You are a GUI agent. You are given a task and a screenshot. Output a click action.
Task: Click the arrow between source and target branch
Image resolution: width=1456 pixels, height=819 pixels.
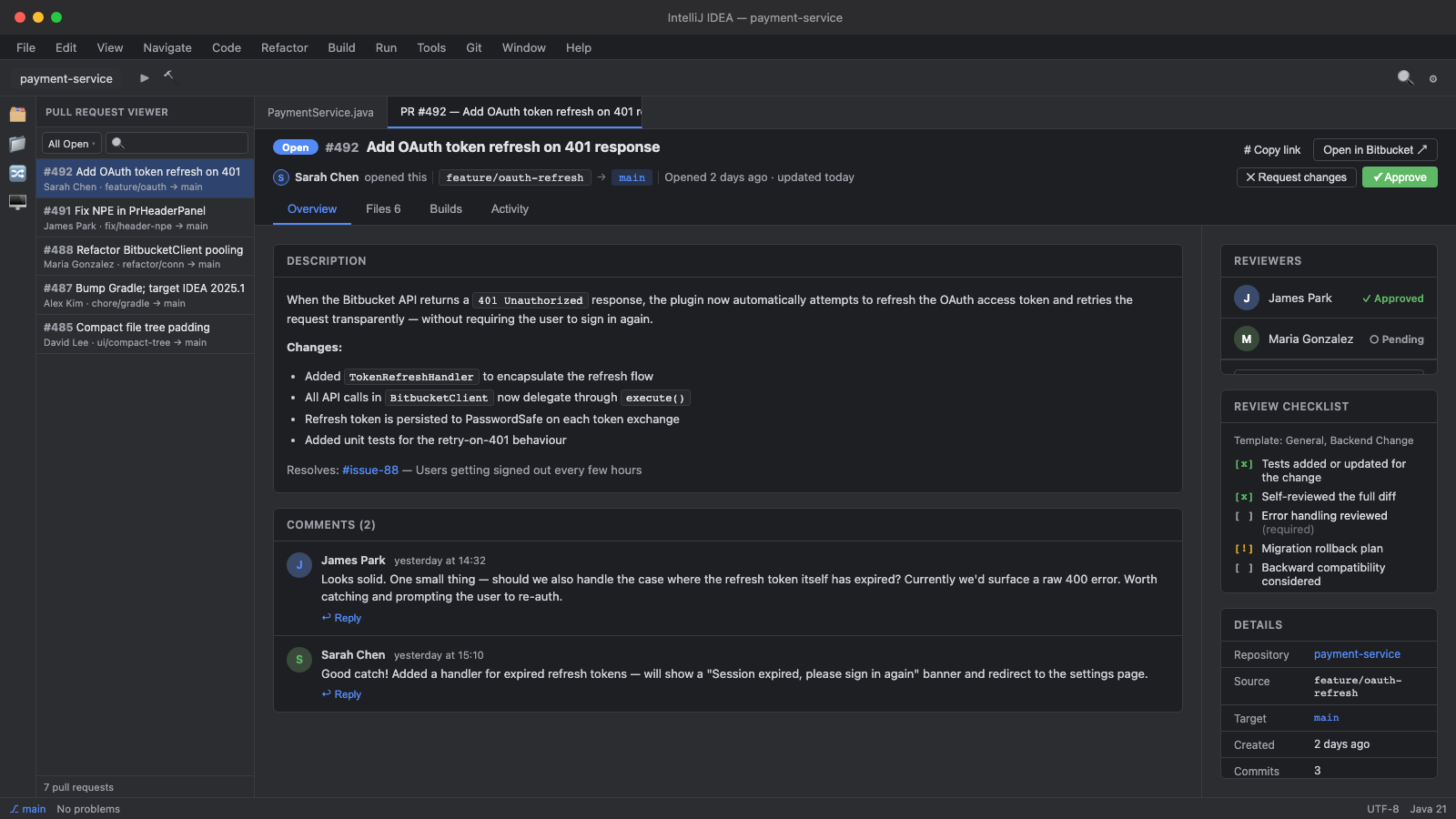[602, 177]
